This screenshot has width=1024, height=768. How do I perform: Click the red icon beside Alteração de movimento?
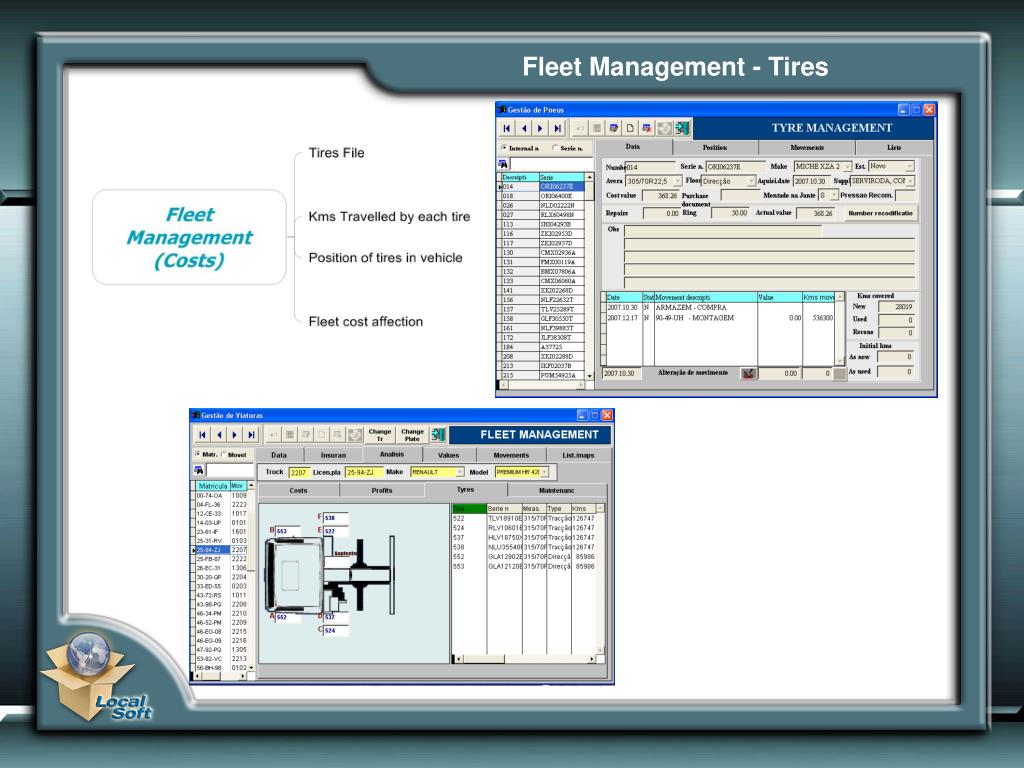(x=748, y=374)
